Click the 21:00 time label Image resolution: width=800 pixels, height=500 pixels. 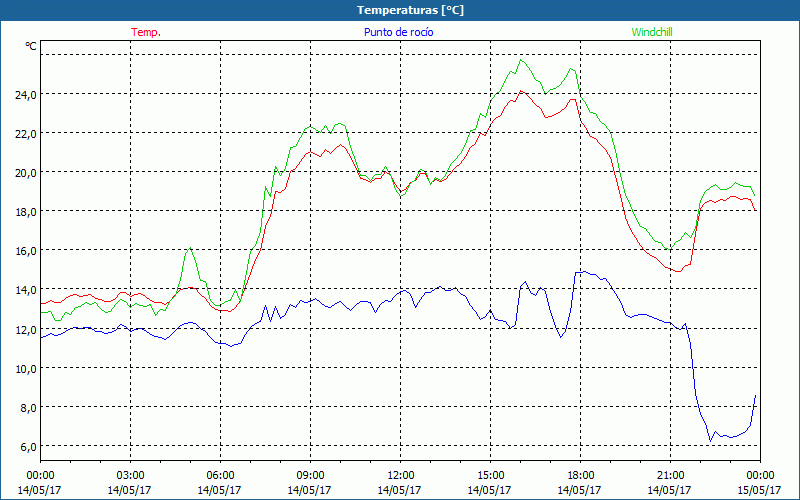pyautogui.click(x=670, y=476)
